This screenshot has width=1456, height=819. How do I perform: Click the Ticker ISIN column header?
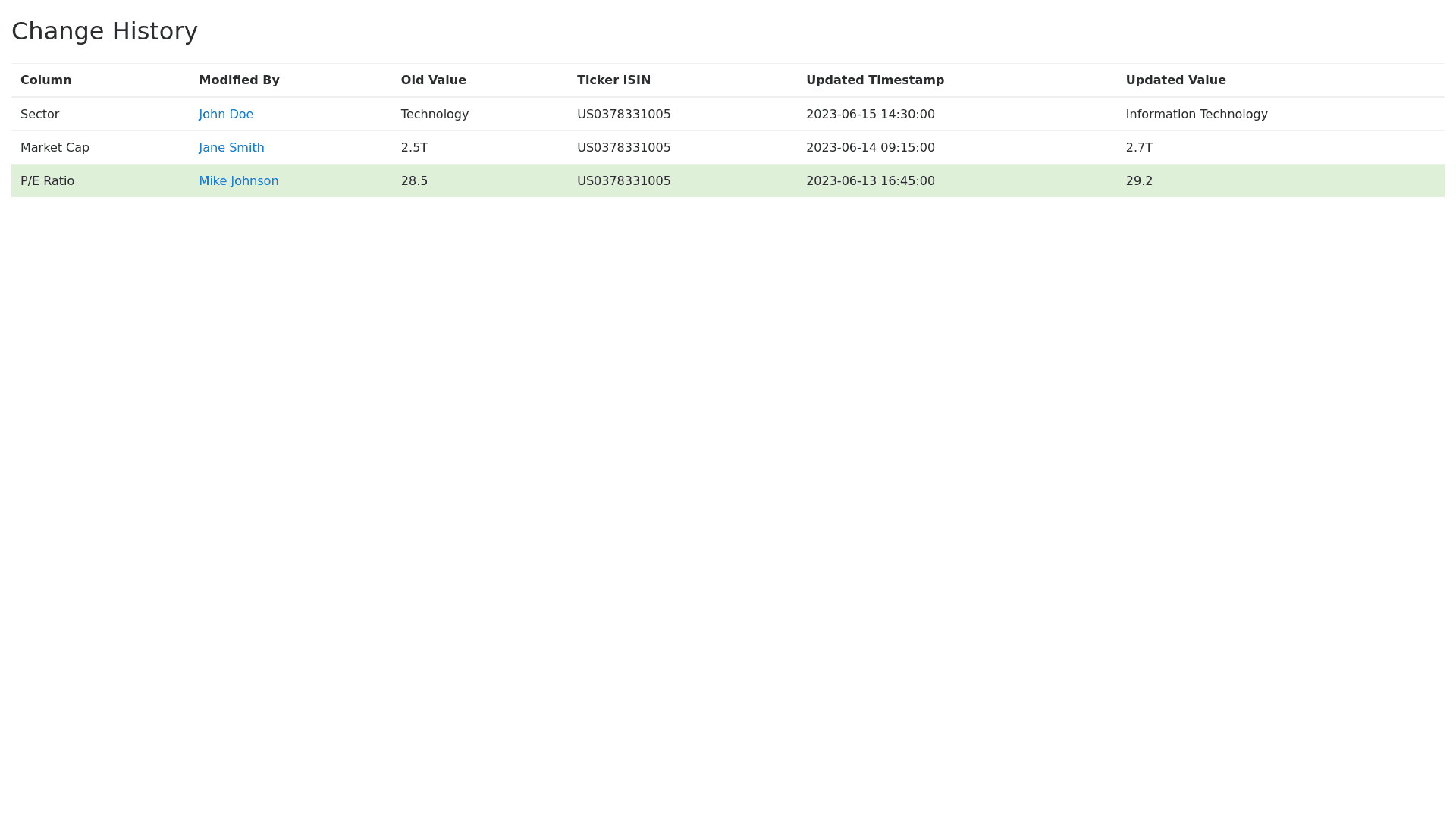(613, 80)
